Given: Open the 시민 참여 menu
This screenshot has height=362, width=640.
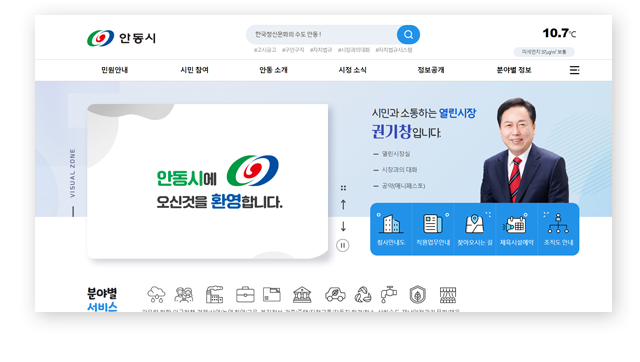Looking at the screenshot, I should [x=195, y=70].
